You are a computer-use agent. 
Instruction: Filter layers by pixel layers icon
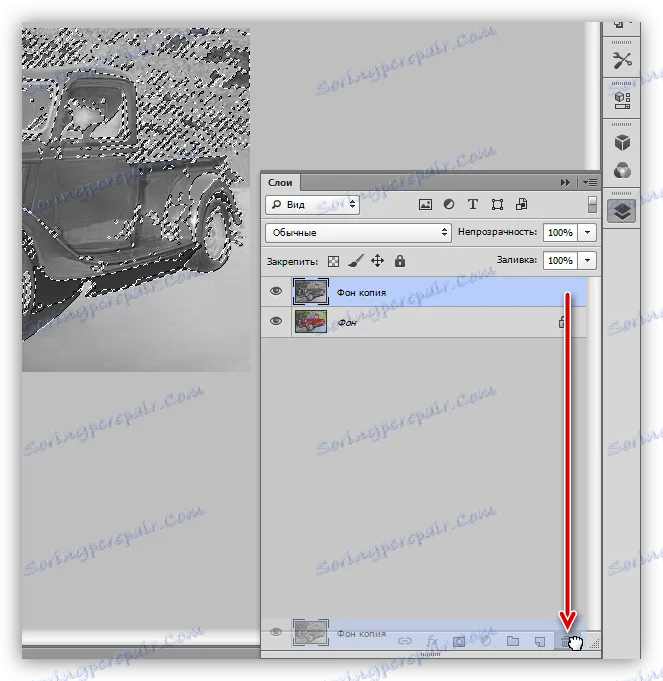click(425, 205)
